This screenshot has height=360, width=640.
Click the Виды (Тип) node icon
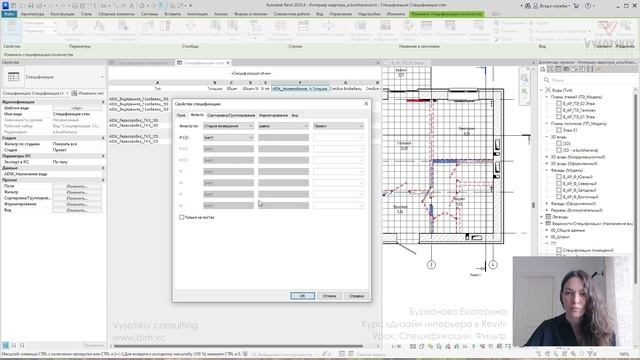click(548, 90)
